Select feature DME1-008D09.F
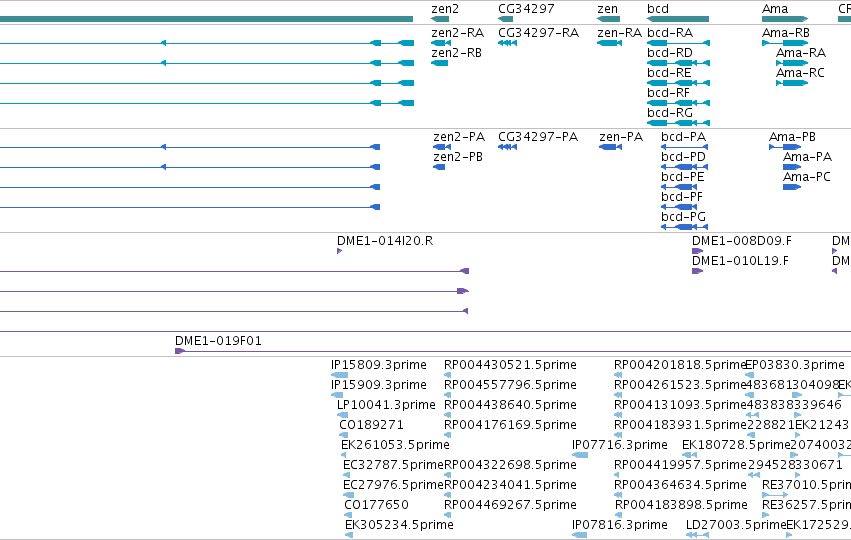 (741, 242)
